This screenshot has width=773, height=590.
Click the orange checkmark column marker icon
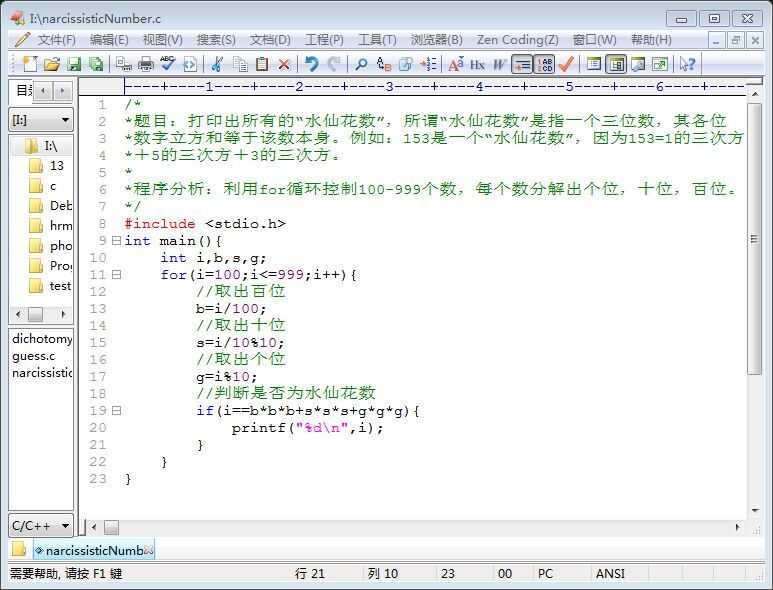pyautogui.click(x=566, y=64)
